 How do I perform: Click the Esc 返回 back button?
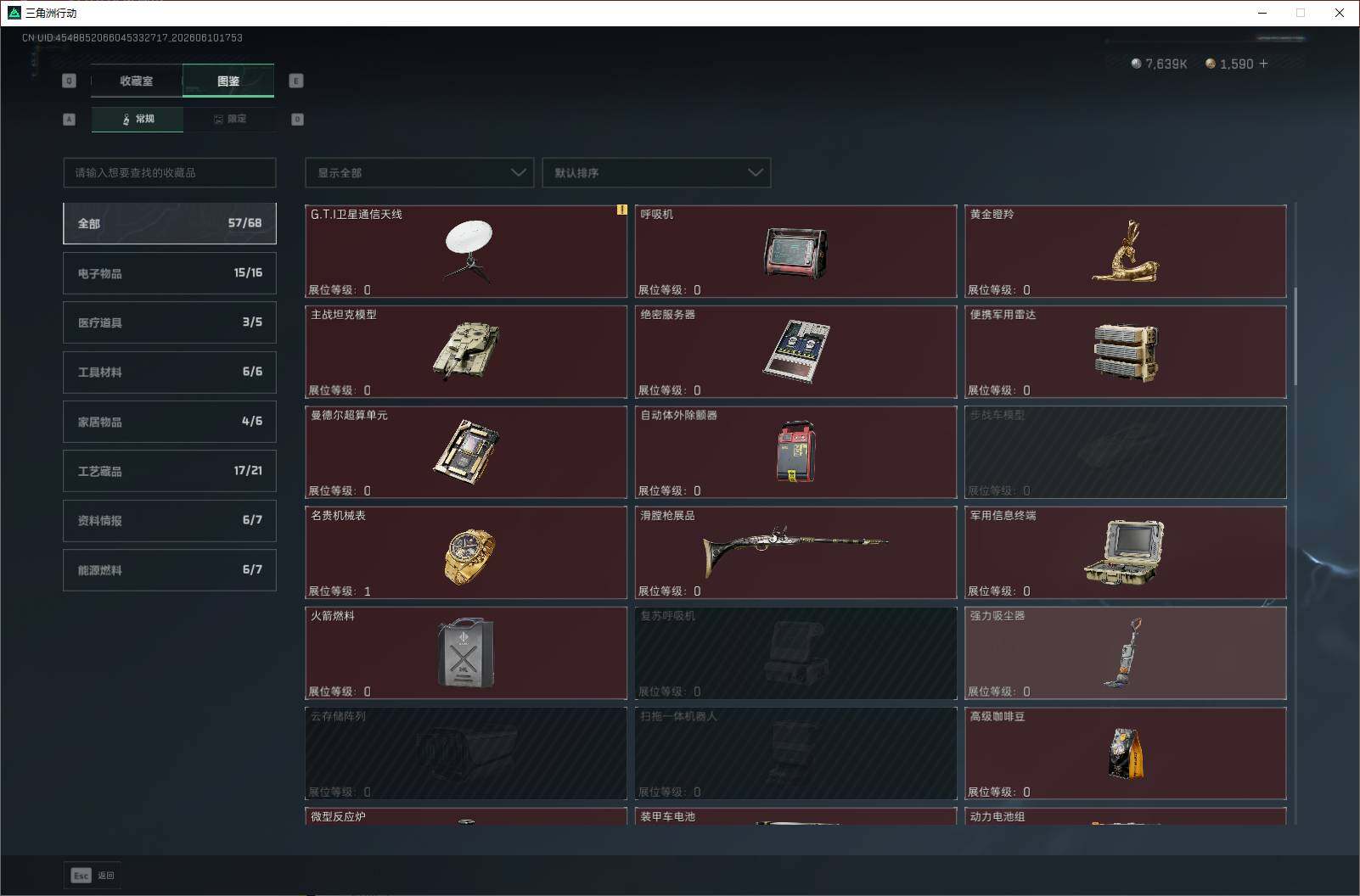[x=93, y=876]
